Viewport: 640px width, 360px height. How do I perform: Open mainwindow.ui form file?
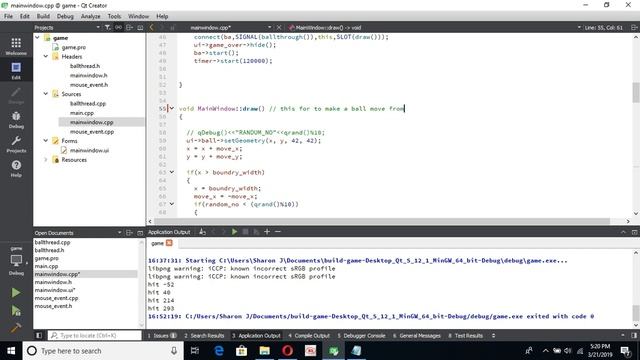89,150
